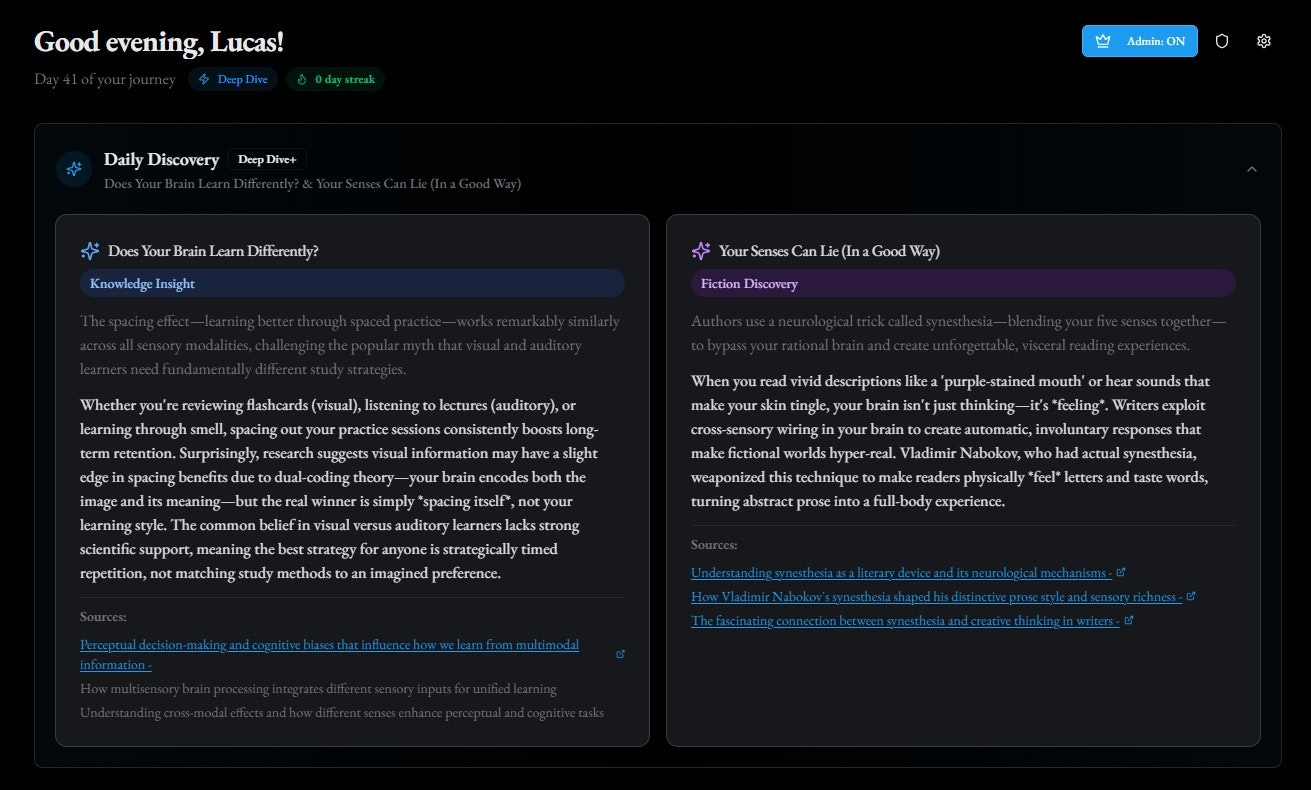Screen dimensions: 1311x790
Task: Select the Knowledge Insight tag bar
Action: click(x=352, y=283)
